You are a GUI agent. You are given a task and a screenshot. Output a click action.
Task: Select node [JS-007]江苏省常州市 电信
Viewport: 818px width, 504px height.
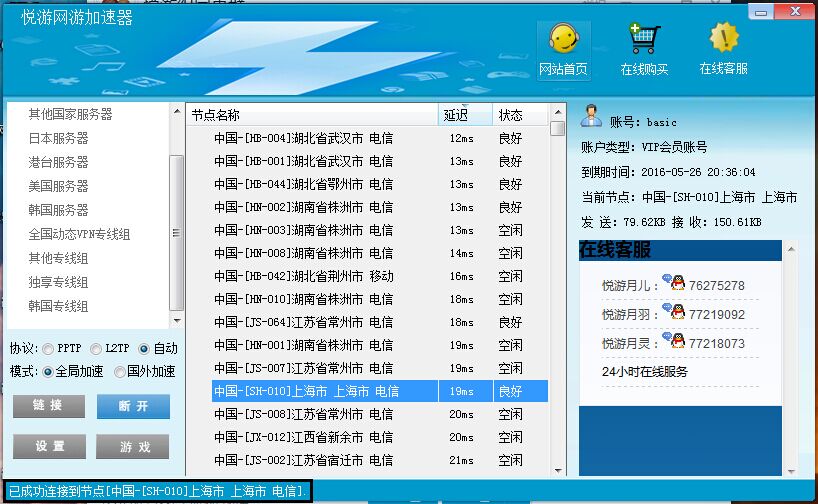[304, 368]
